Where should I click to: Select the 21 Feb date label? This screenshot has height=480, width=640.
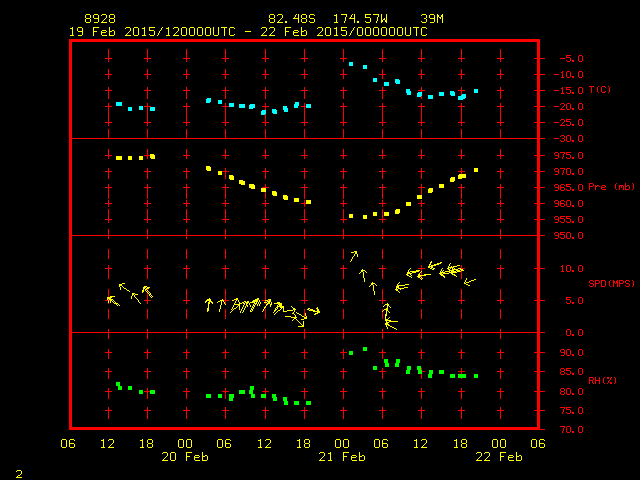tap(343, 456)
